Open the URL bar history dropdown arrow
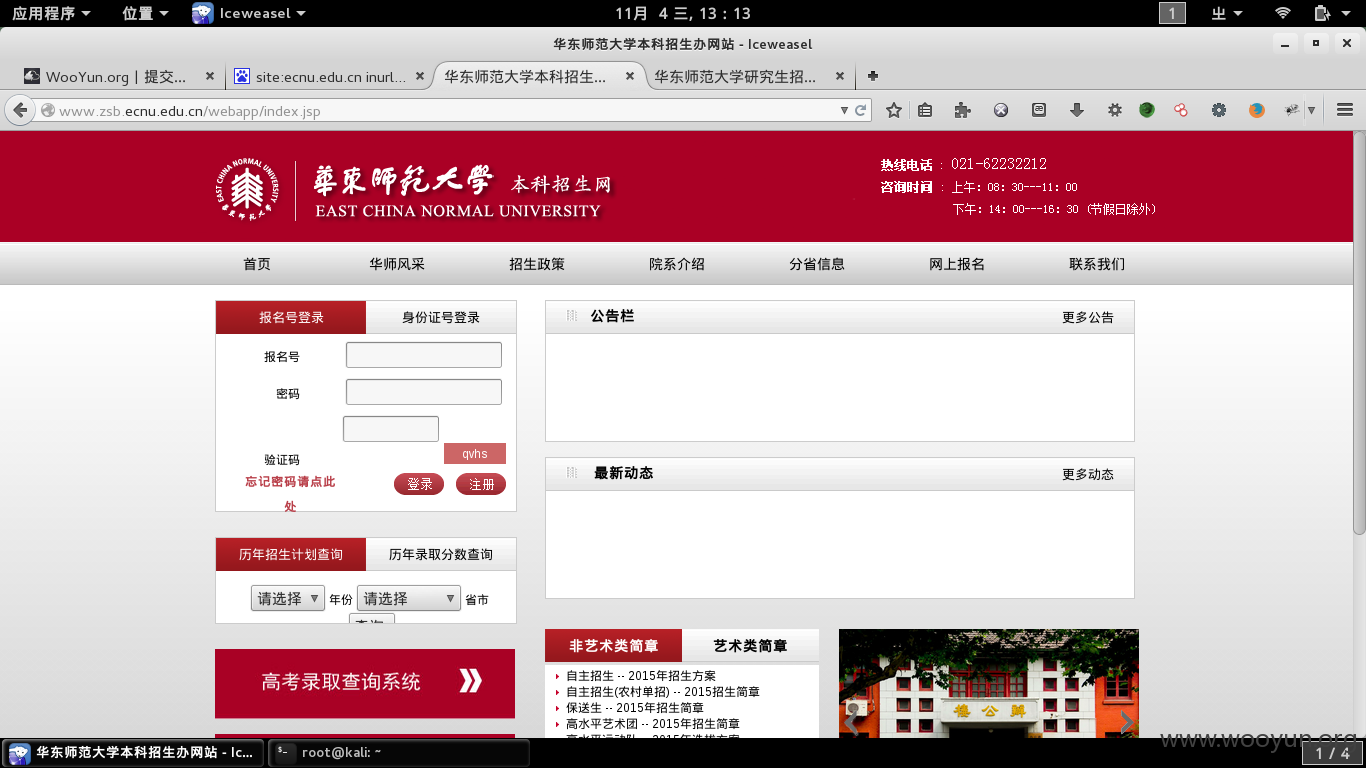This screenshot has height=768, width=1366. [844, 111]
